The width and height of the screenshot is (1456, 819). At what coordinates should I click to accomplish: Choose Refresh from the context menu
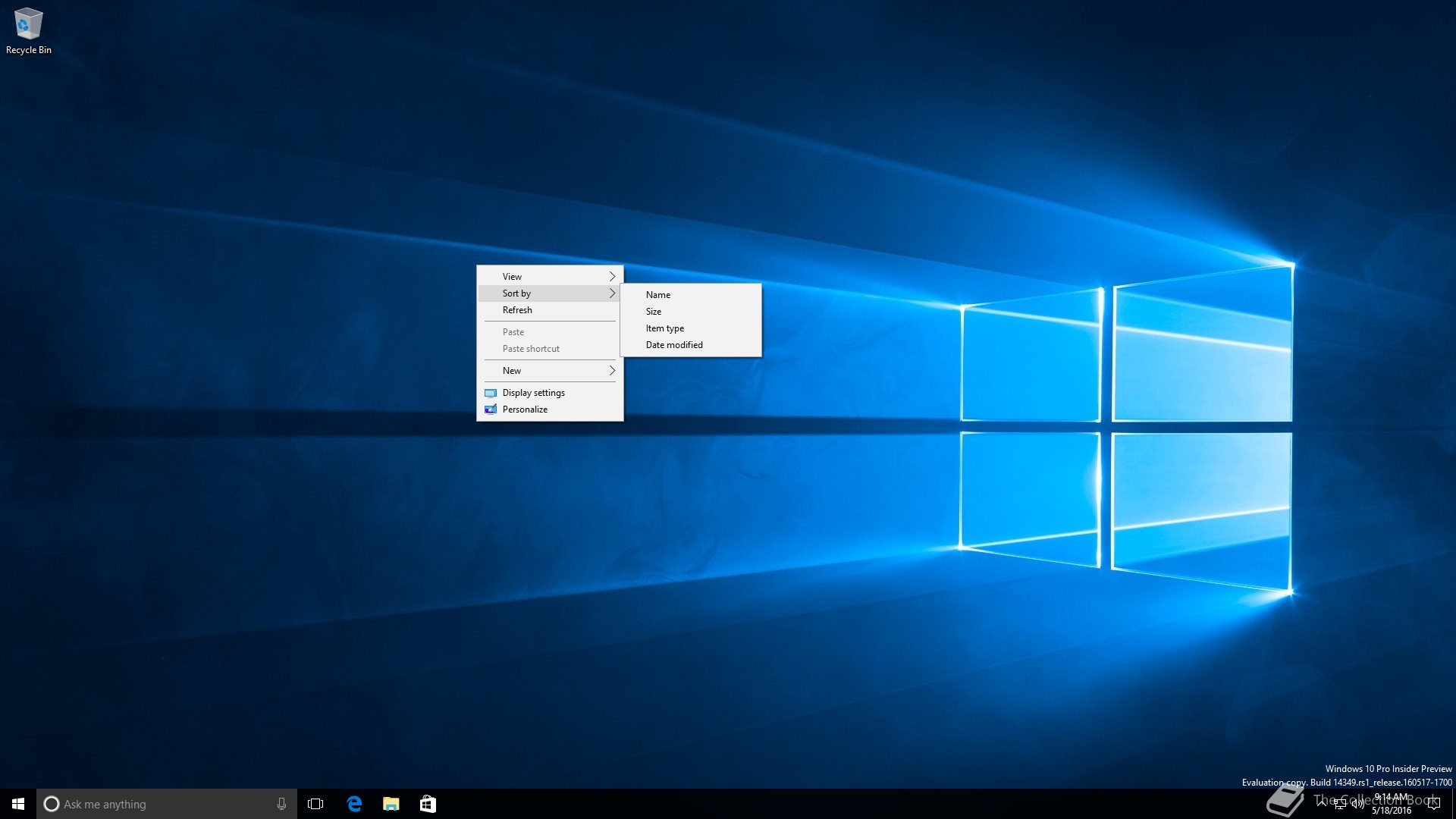point(550,310)
